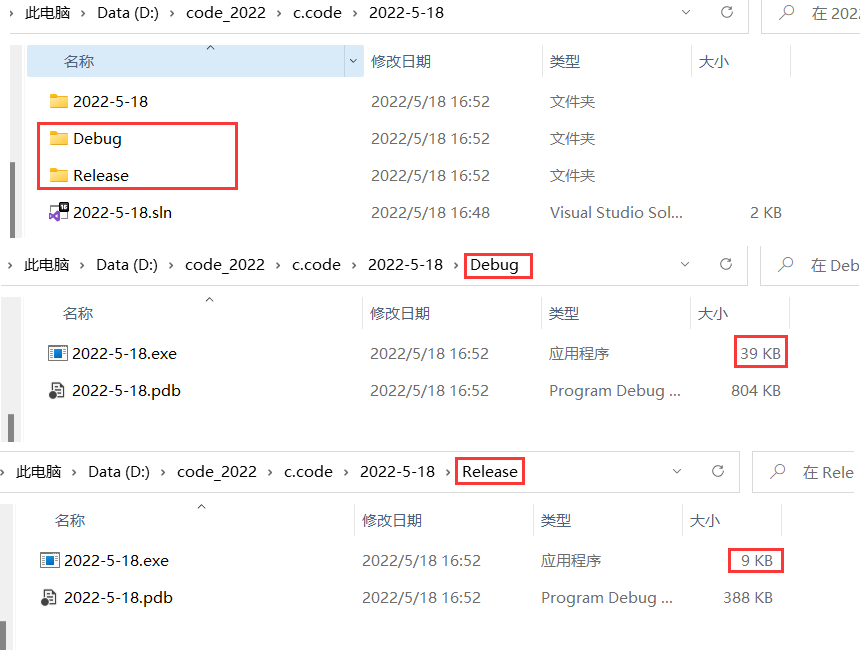Click the scrollbar thumb in Debug window's left pane
861x657 pixels.
tap(11, 427)
